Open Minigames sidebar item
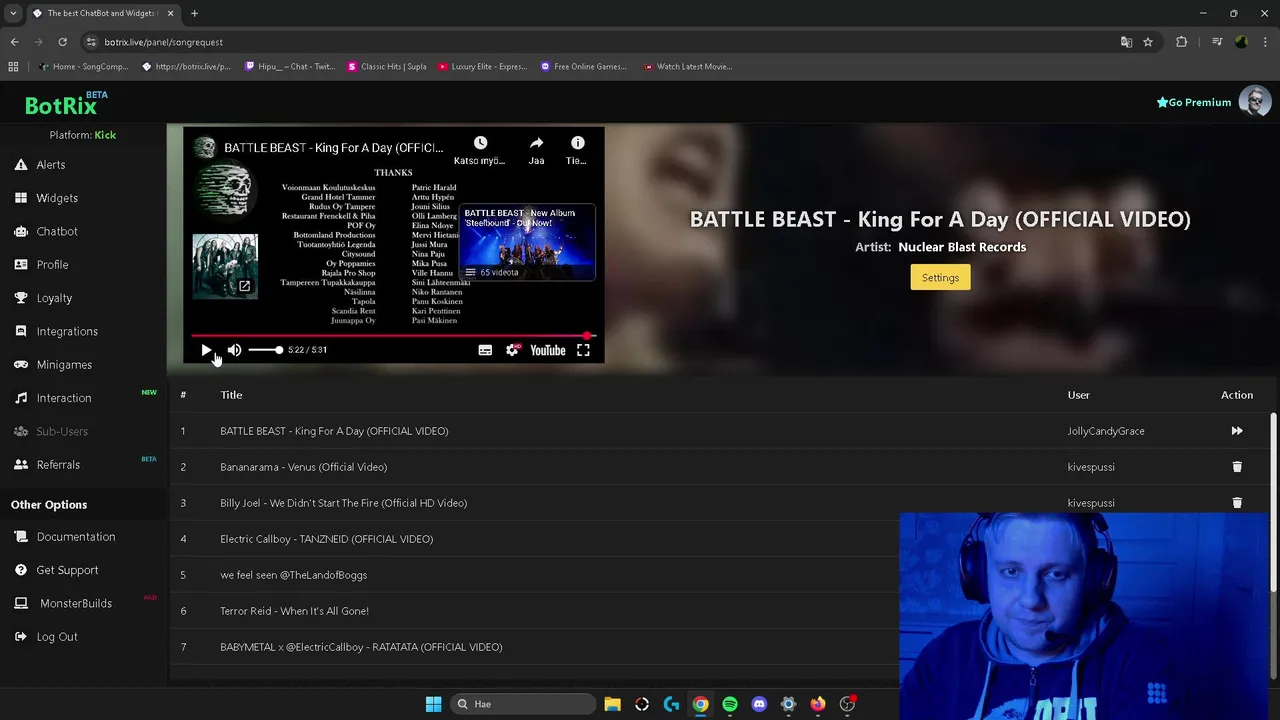 (64, 365)
